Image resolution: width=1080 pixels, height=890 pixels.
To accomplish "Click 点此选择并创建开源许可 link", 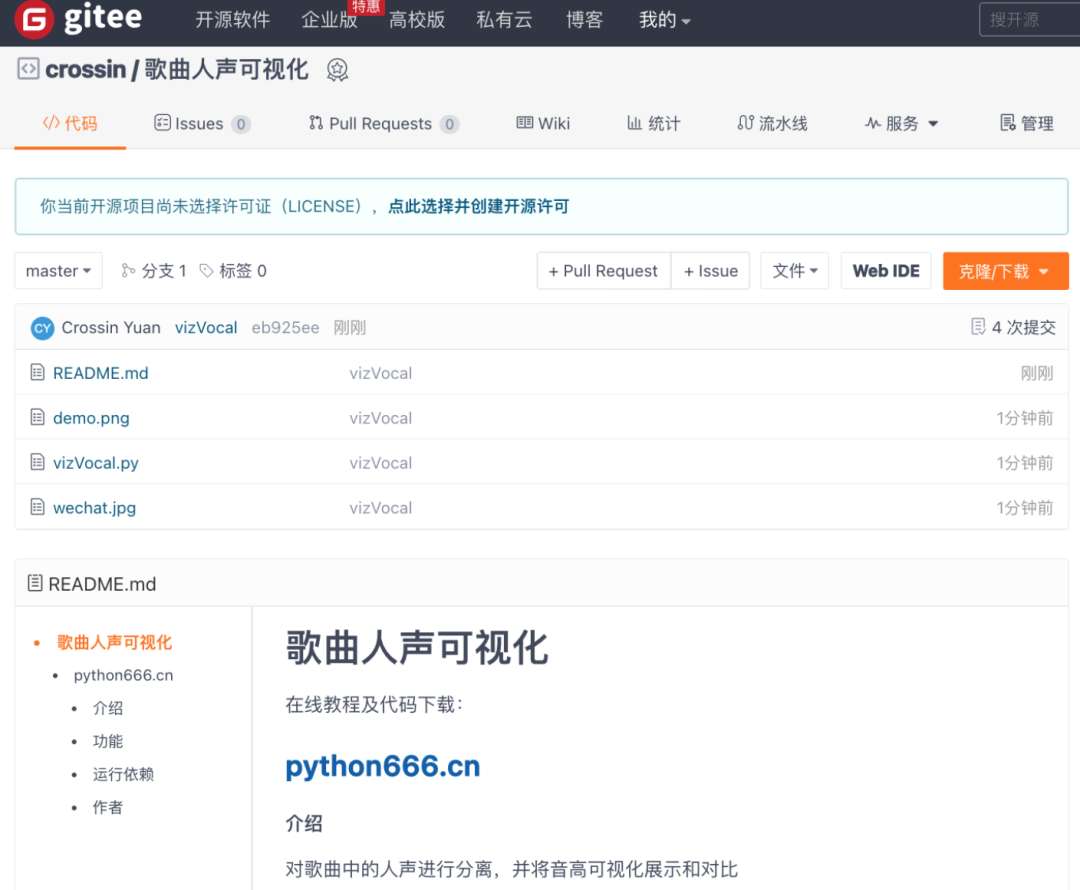I will (479, 206).
